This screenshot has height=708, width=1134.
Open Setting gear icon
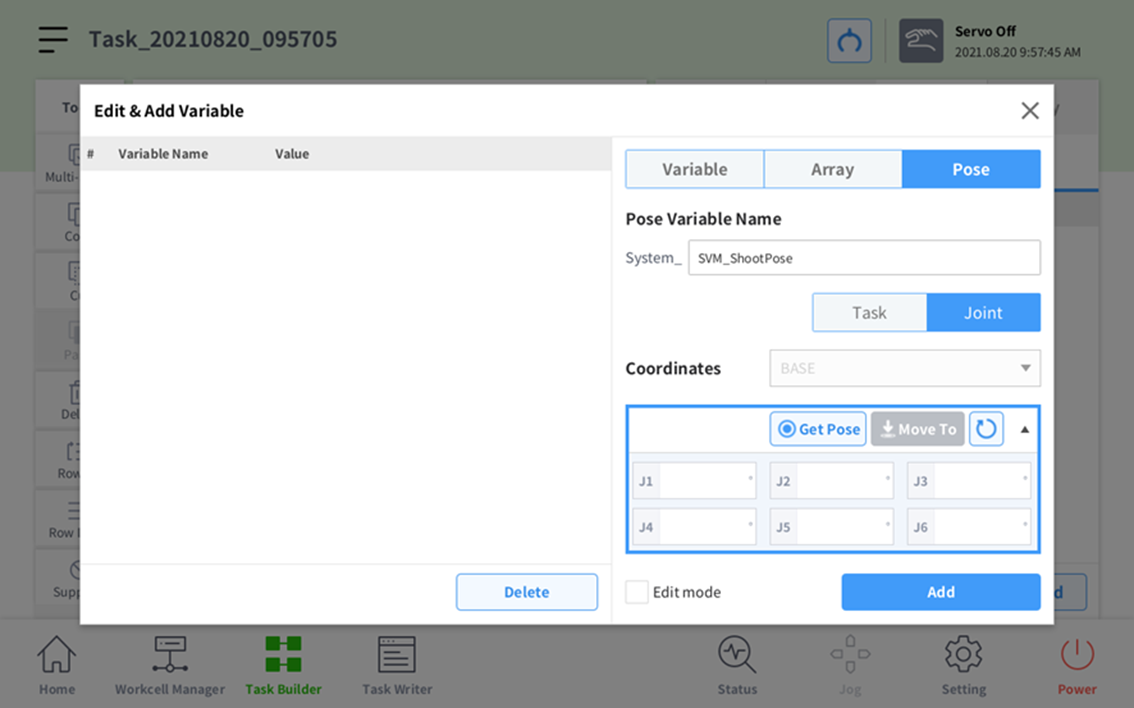pyautogui.click(x=963, y=665)
